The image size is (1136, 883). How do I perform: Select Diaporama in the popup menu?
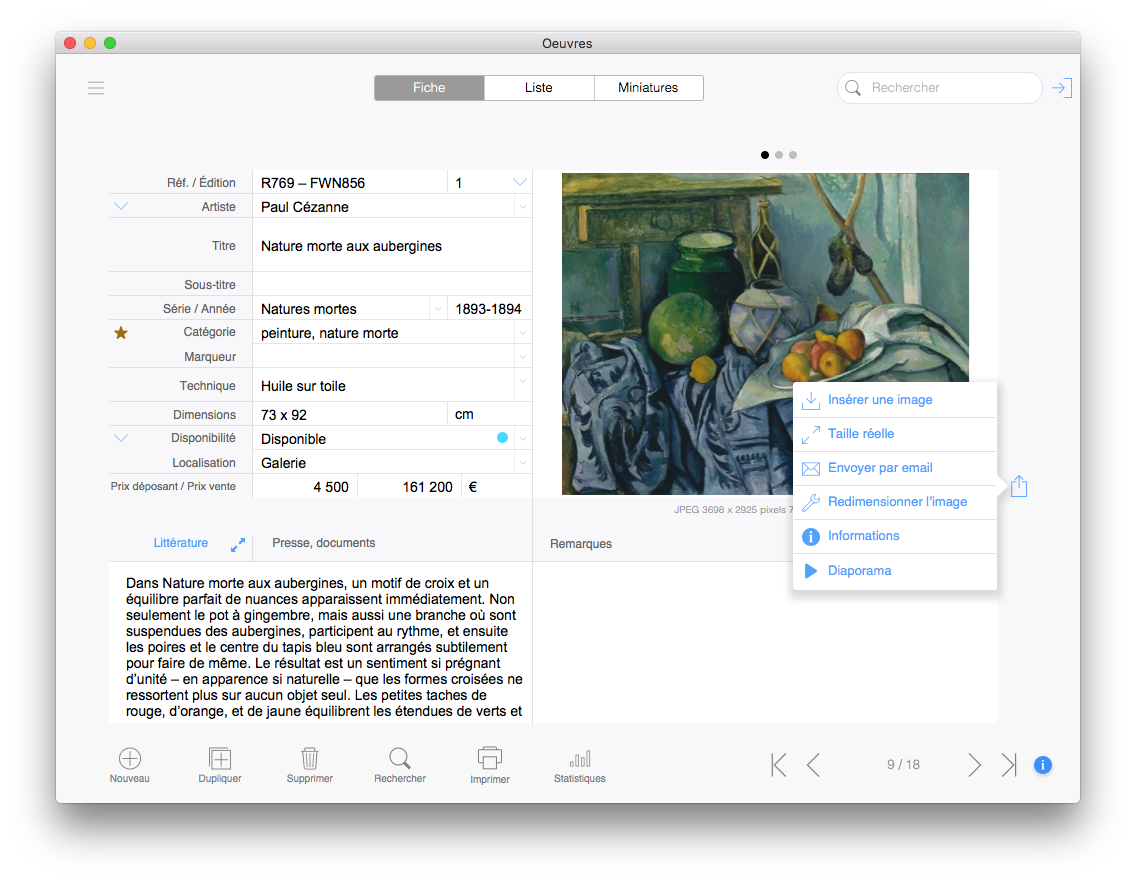859,571
